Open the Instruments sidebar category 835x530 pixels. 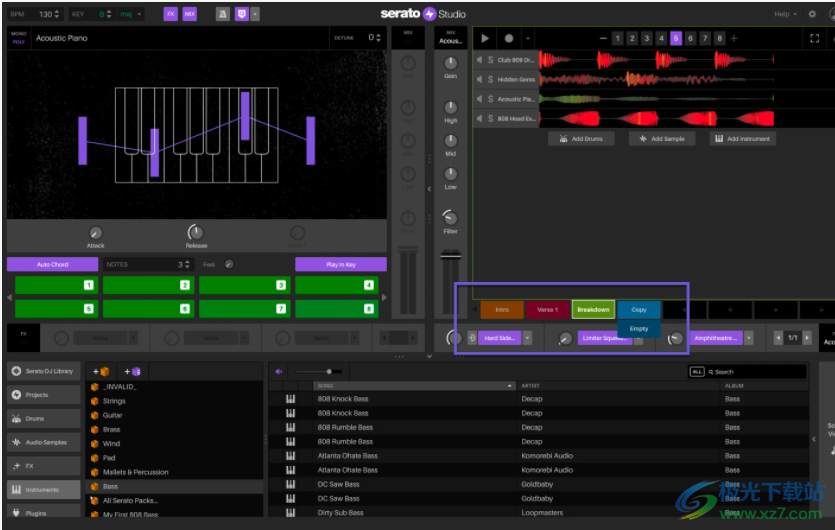[x=44, y=490]
